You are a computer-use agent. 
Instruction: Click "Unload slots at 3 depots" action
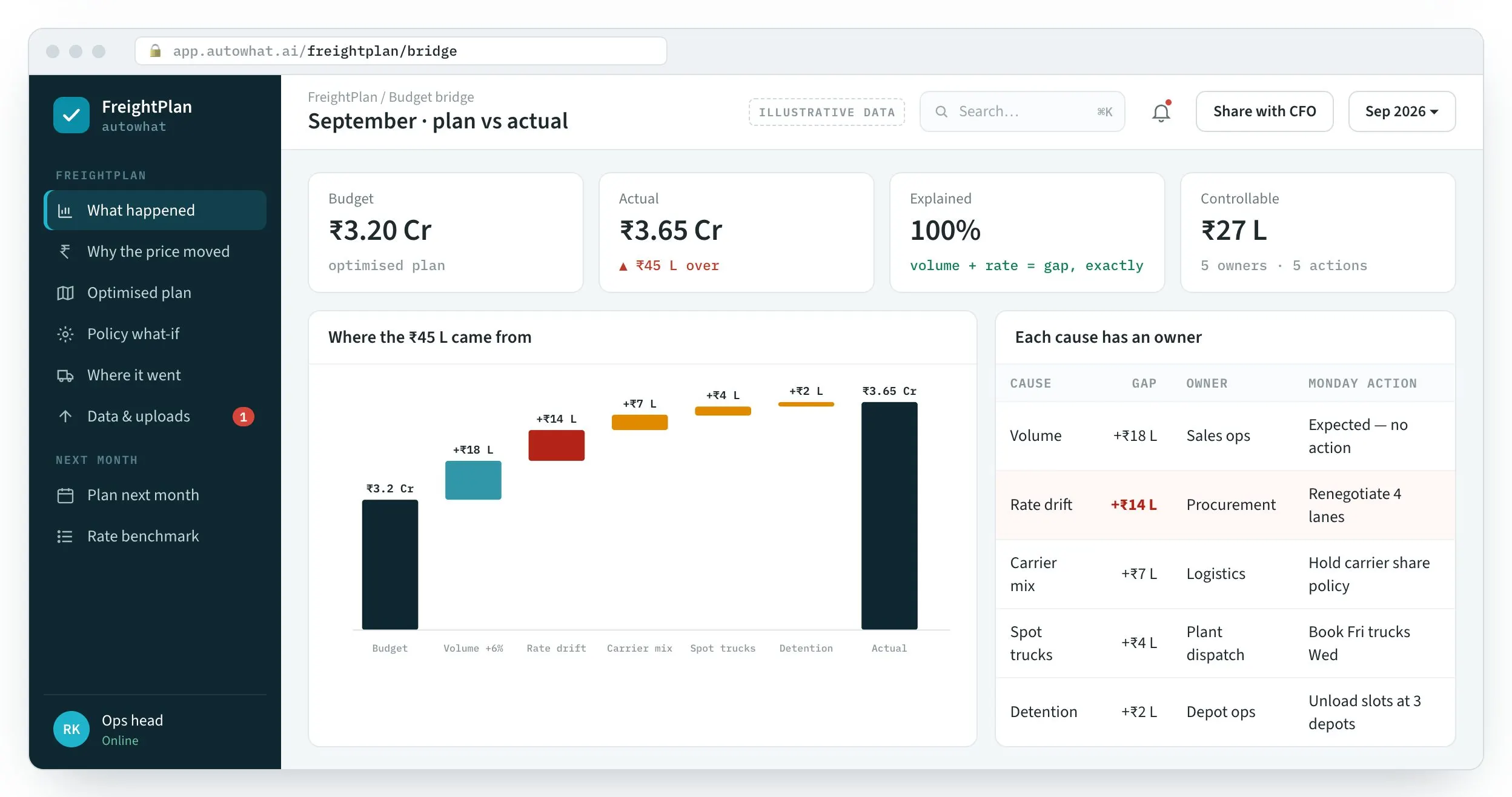[x=1365, y=712]
